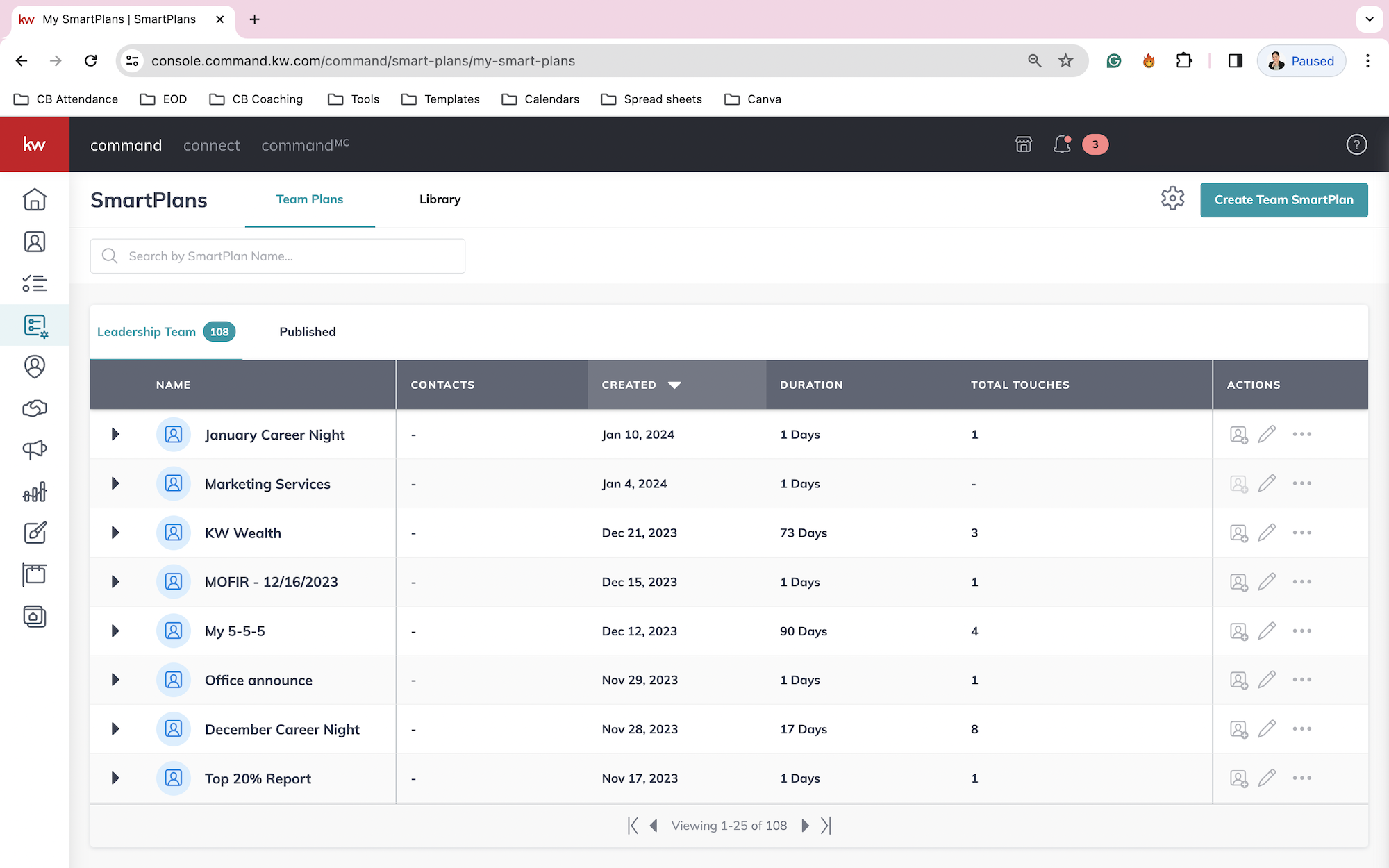Open the Listings sign icon in sidebar
Screen dimensions: 1389x868
click(35, 575)
